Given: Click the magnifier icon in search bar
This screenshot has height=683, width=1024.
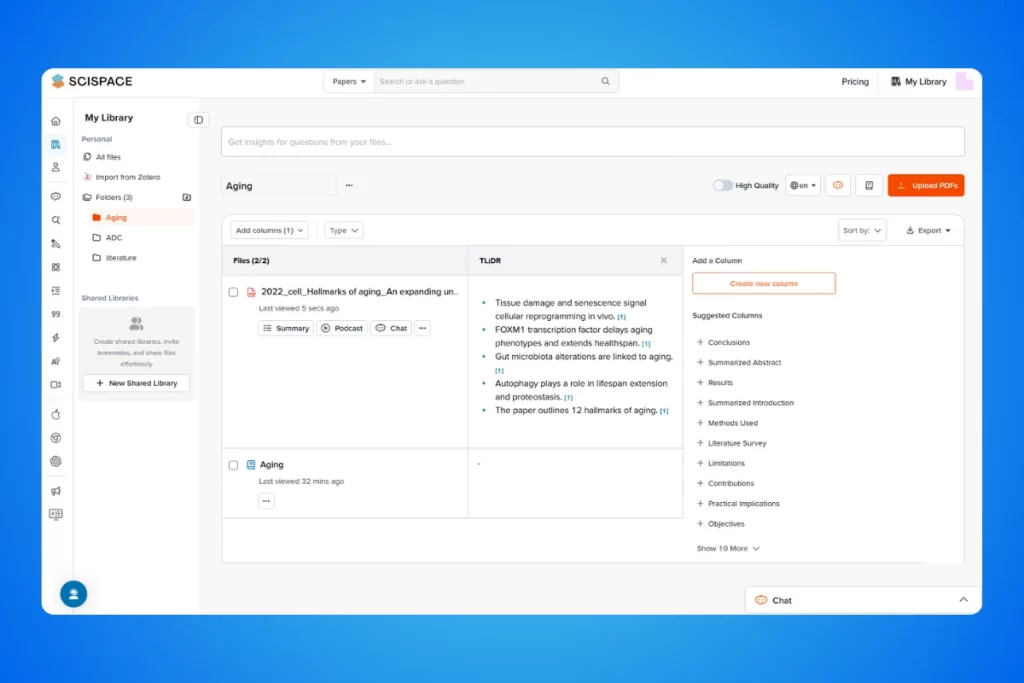Looking at the screenshot, I should point(605,82).
